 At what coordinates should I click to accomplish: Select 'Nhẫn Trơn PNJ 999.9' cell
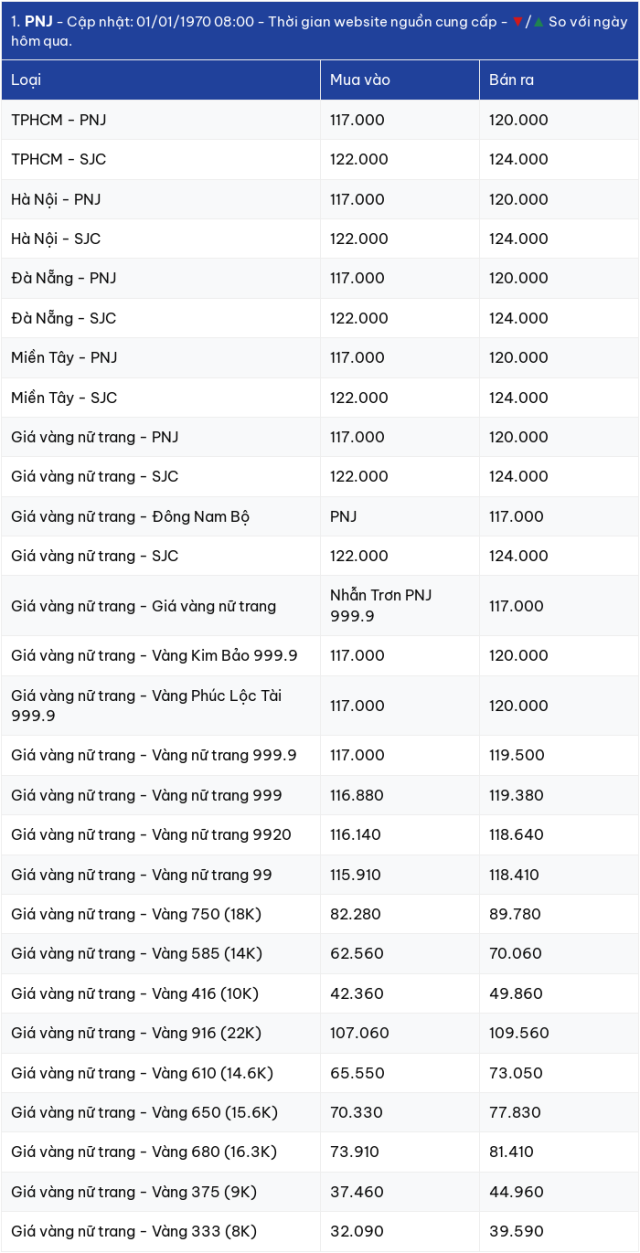point(381,606)
